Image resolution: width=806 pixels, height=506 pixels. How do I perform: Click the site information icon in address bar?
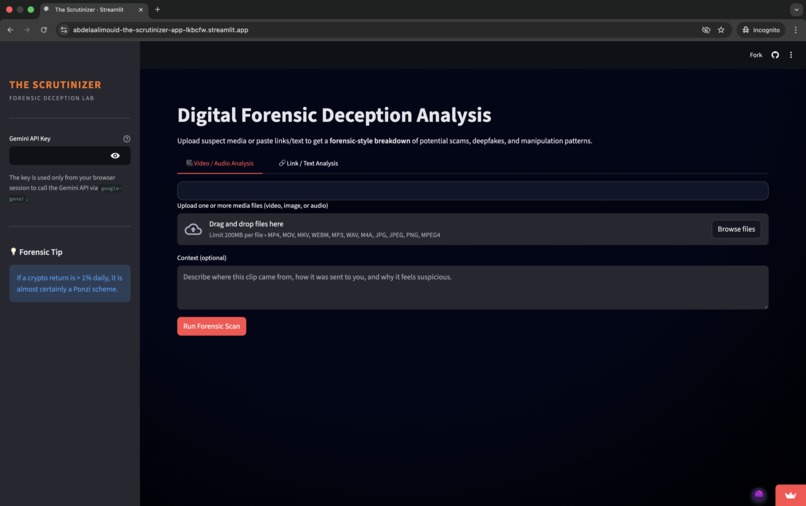[x=64, y=30]
